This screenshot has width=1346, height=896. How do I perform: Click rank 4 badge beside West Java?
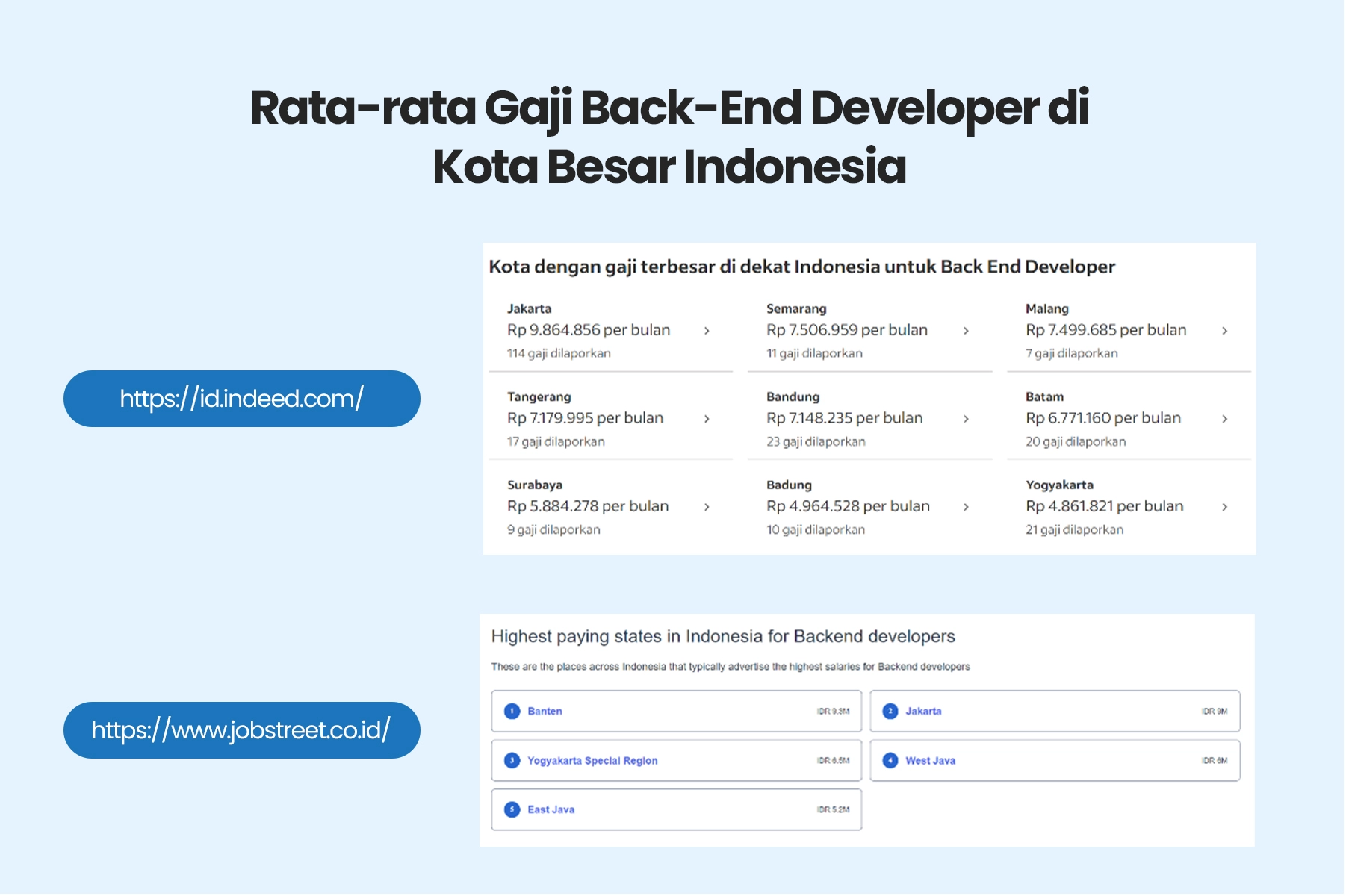890,760
